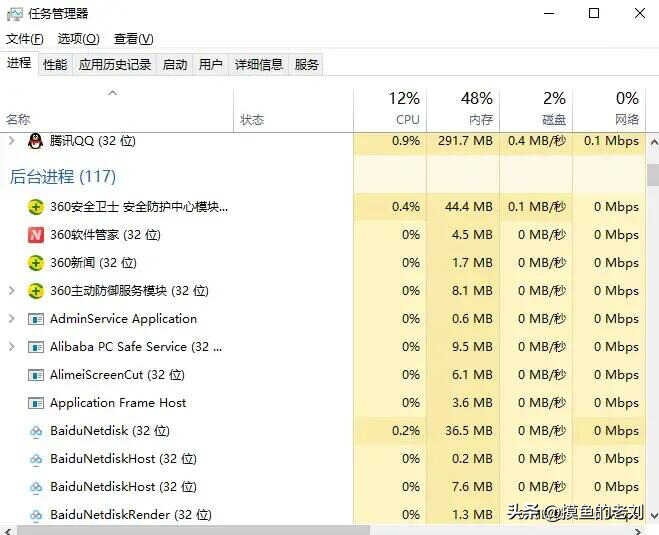Image resolution: width=659 pixels, height=535 pixels.
Task: Click the horizontal scrollbar left arrow
Action: [7, 530]
